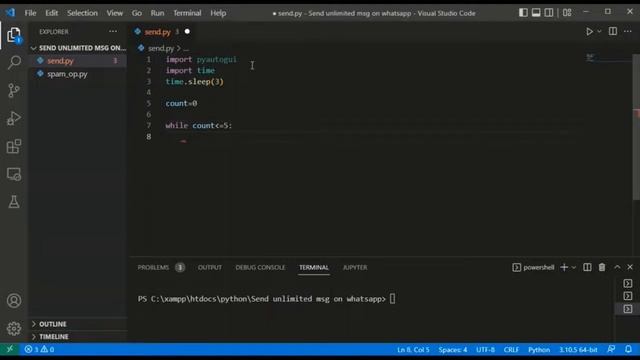This screenshot has height=360, width=640.
Task: Open the Go menu
Action: point(137,13)
